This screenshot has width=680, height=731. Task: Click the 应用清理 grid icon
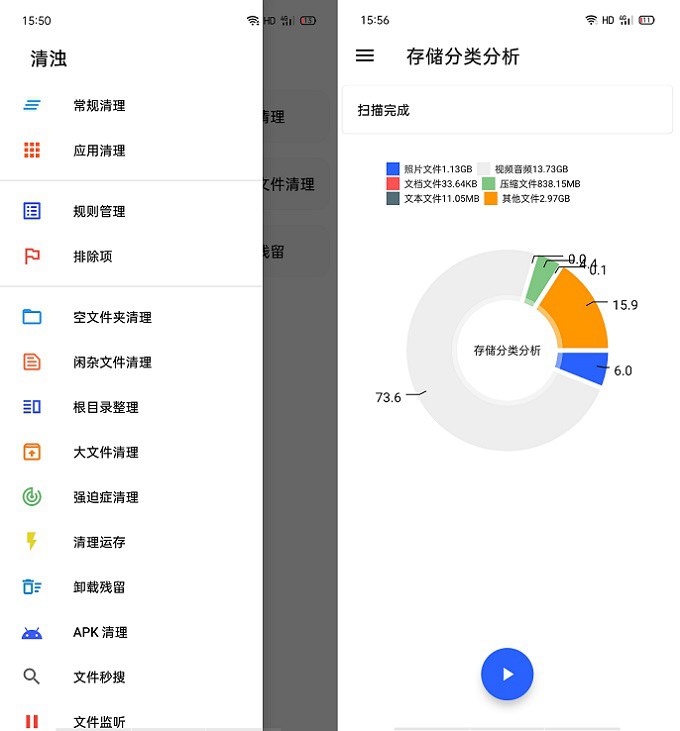(32, 150)
